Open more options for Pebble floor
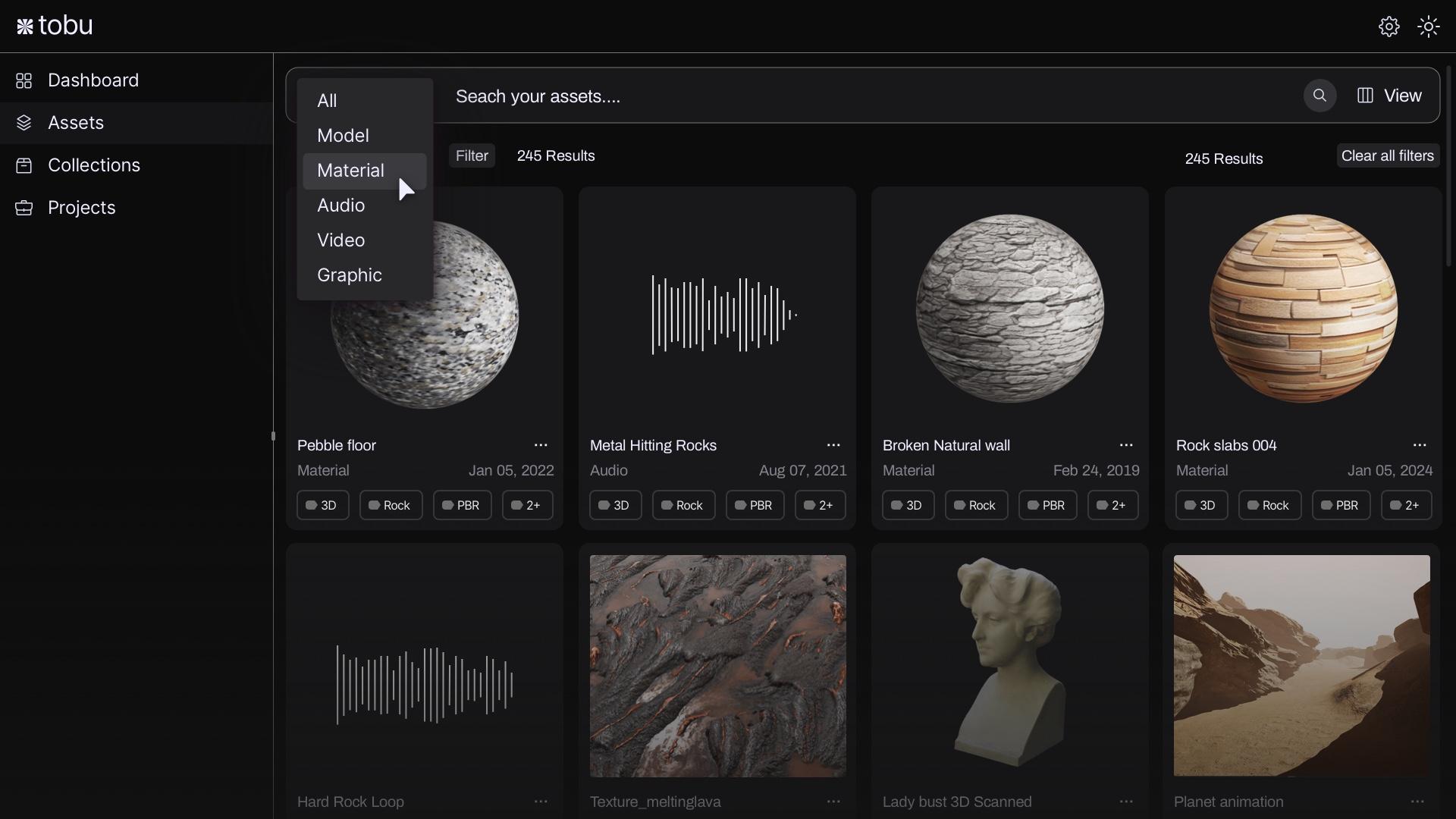This screenshot has width=1456, height=819. [x=541, y=445]
